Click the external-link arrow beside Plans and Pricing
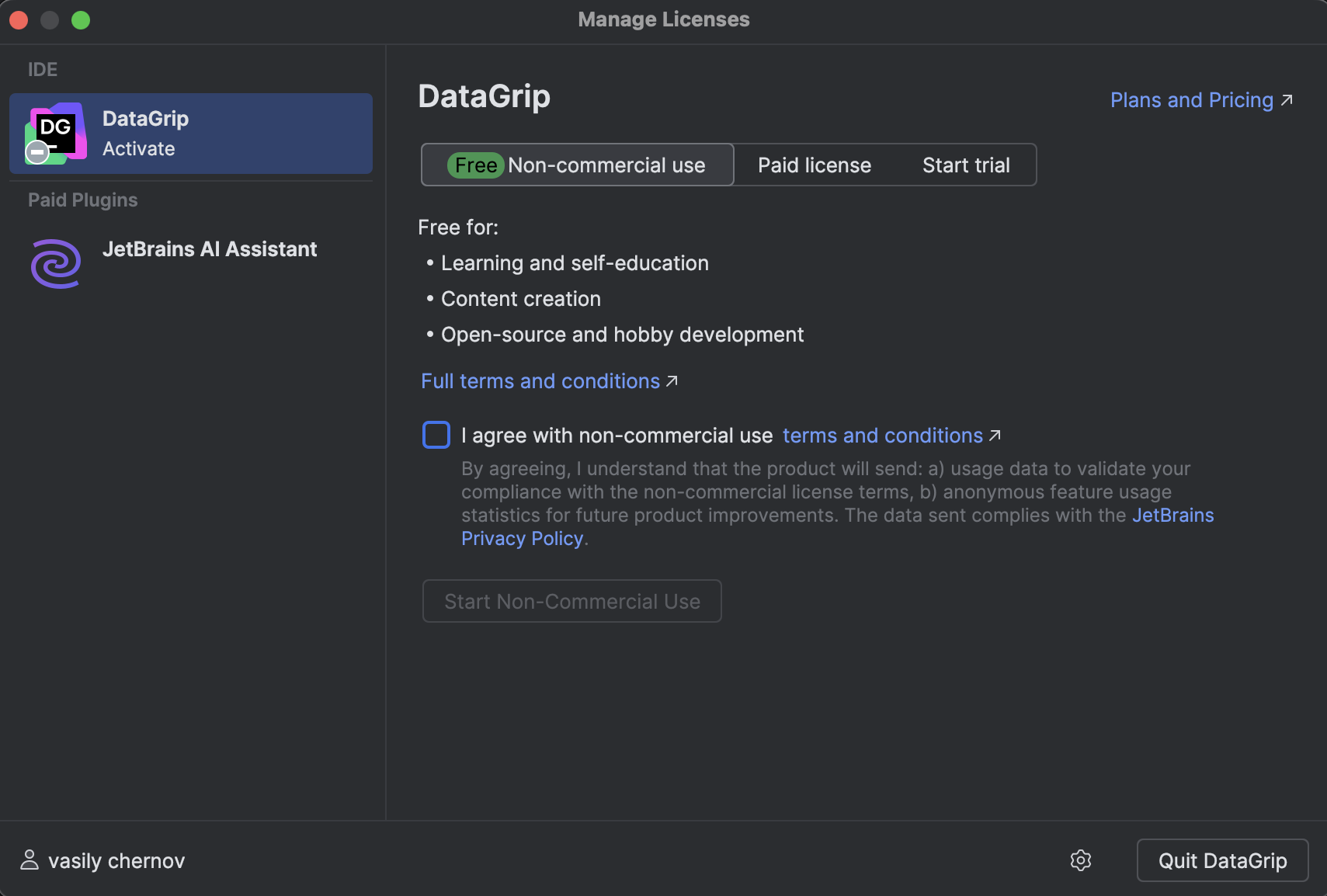The image size is (1327, 896). click(1287, 99)
